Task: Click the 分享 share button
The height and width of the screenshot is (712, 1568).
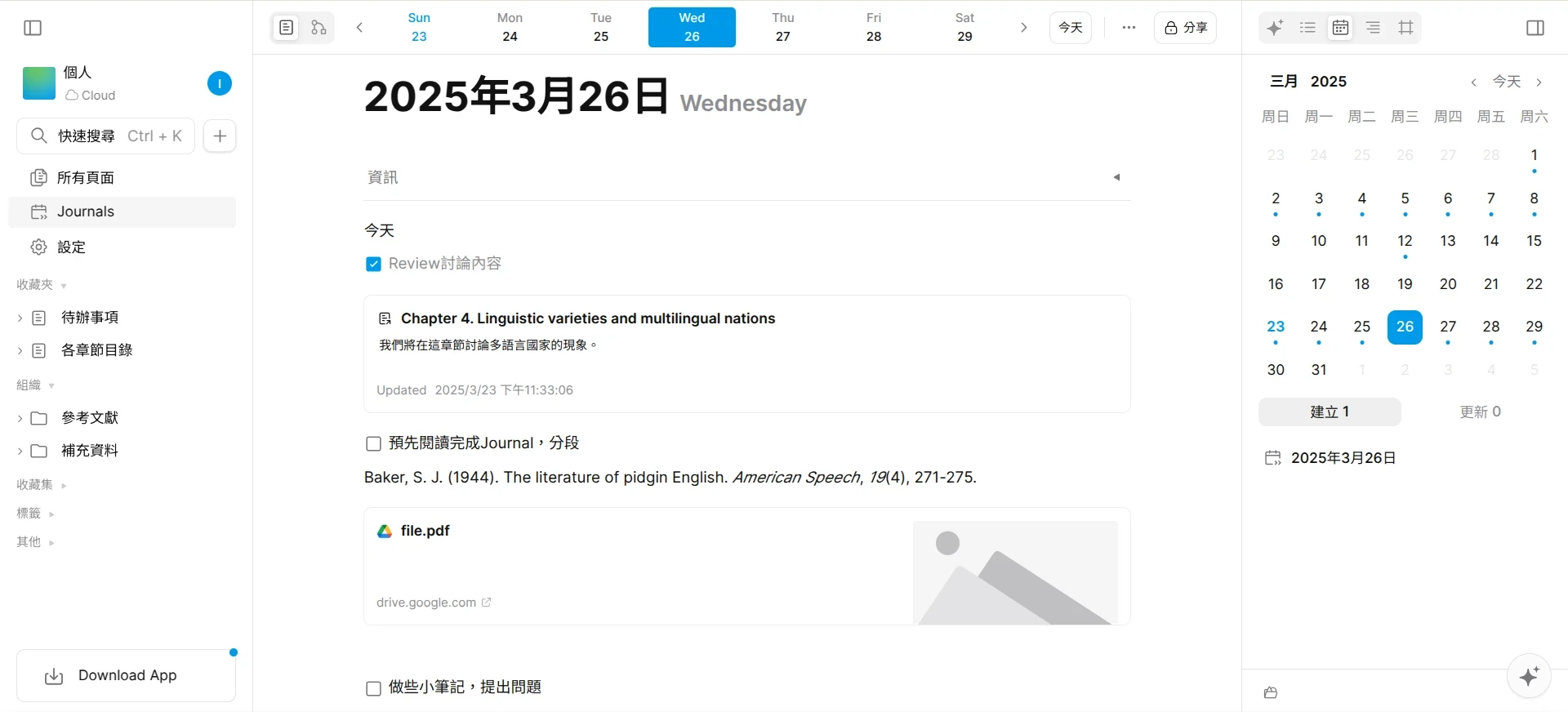Action: (x=1185, y=28)
